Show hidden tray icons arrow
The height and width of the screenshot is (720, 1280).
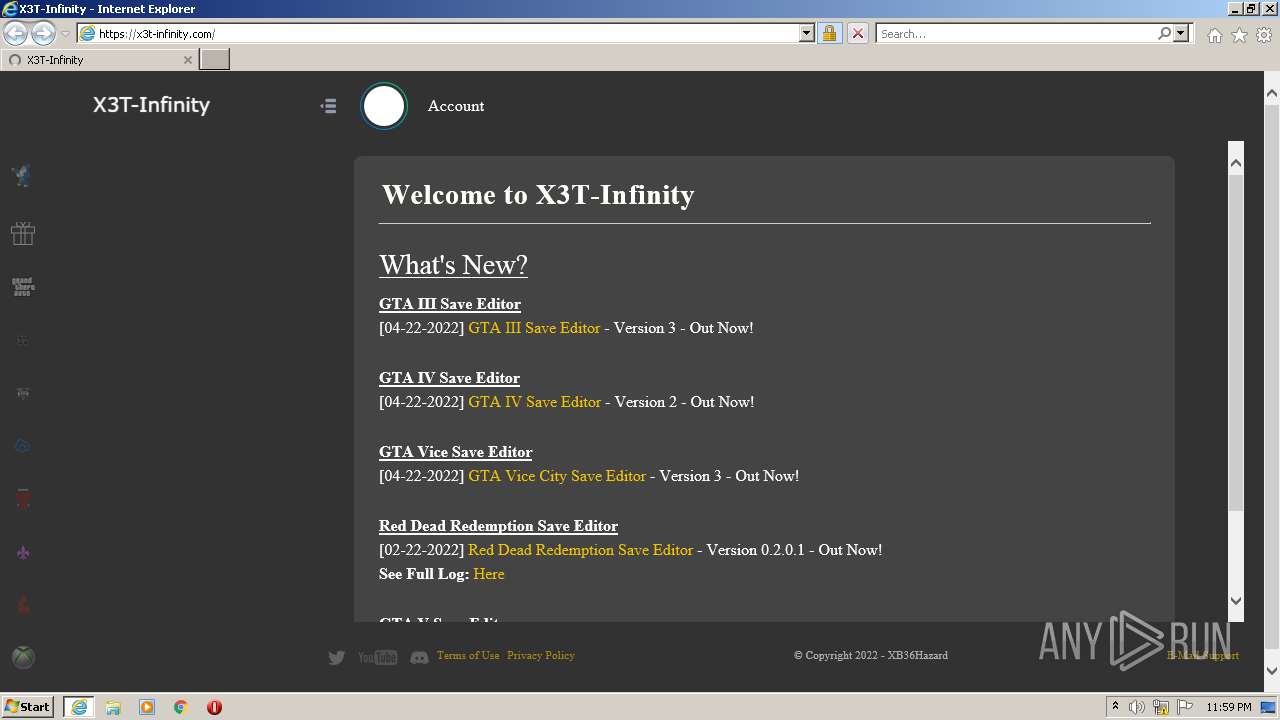(x=1115, y=706)
